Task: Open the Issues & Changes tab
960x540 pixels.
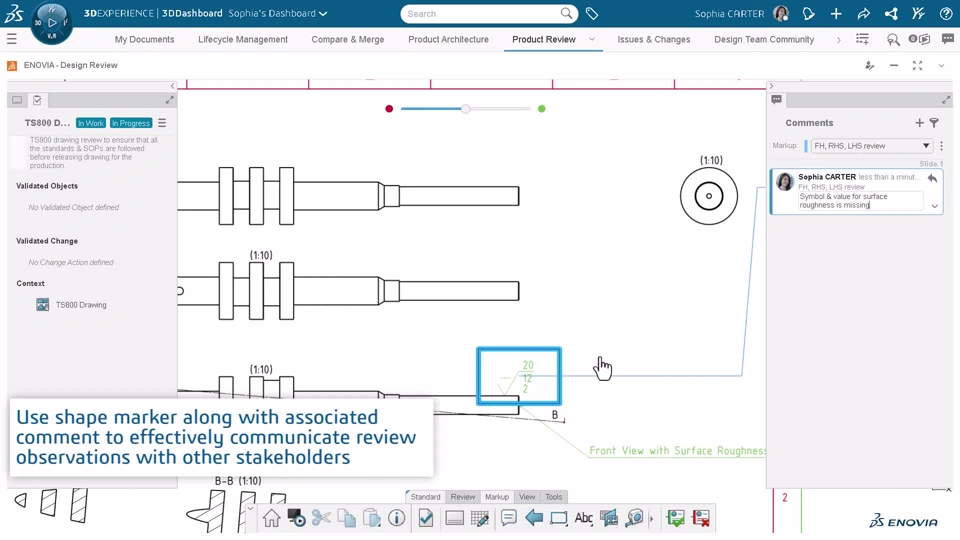Action: click(653, 39)
